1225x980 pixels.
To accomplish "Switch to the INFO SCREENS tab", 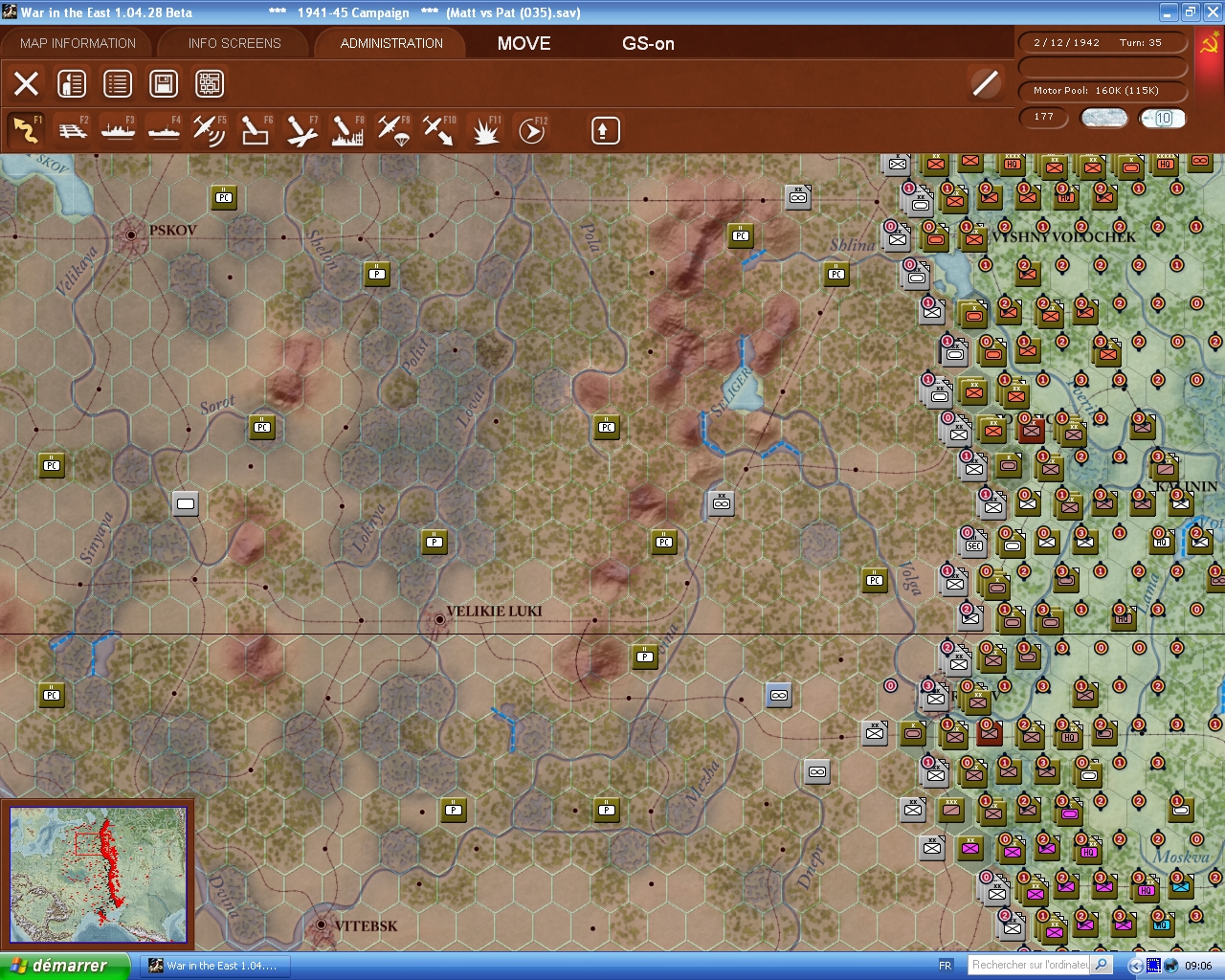I will (234, 43).
